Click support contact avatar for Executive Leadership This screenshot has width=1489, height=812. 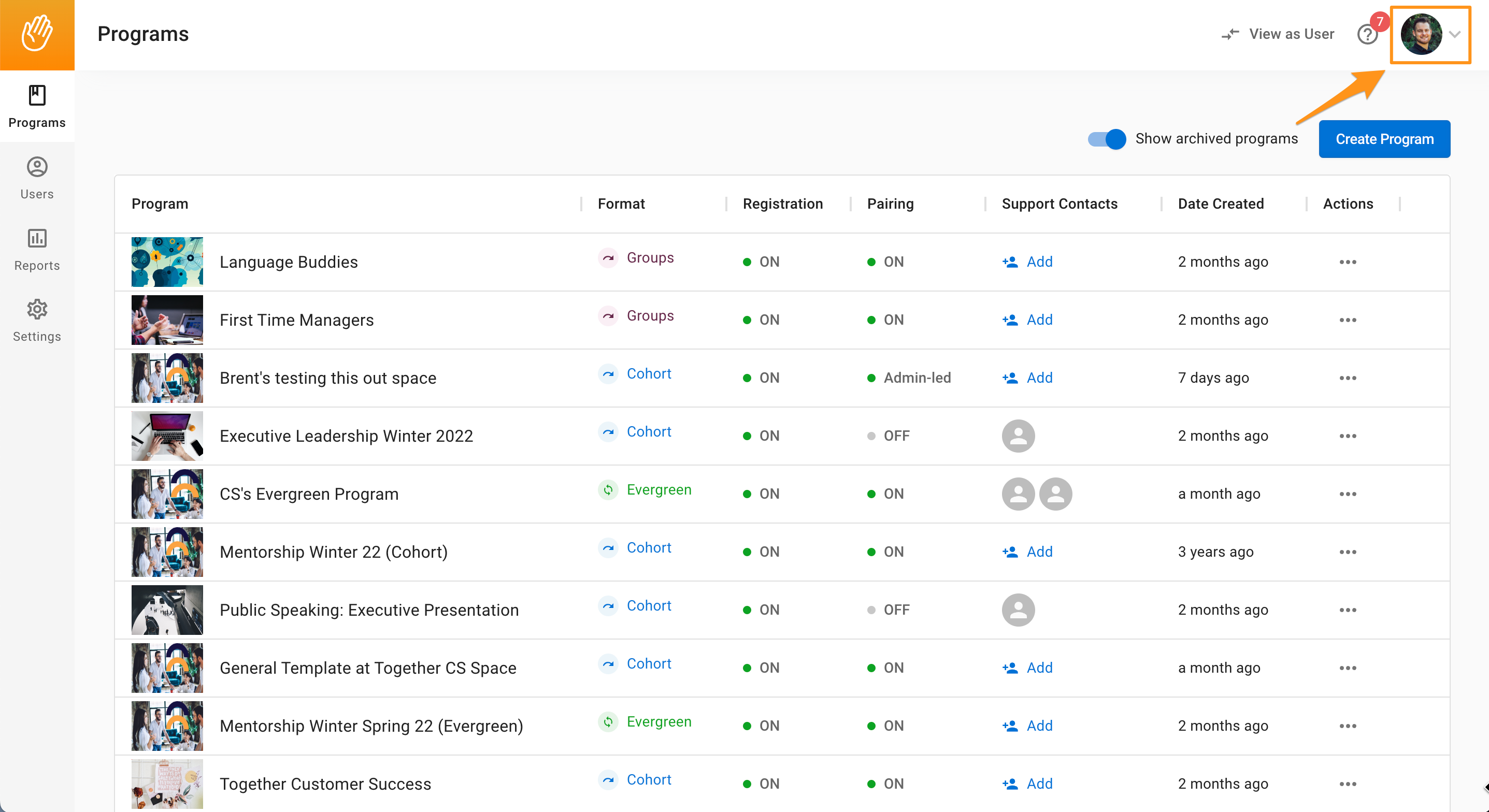pyautogui.click(x=1018, y=436)
